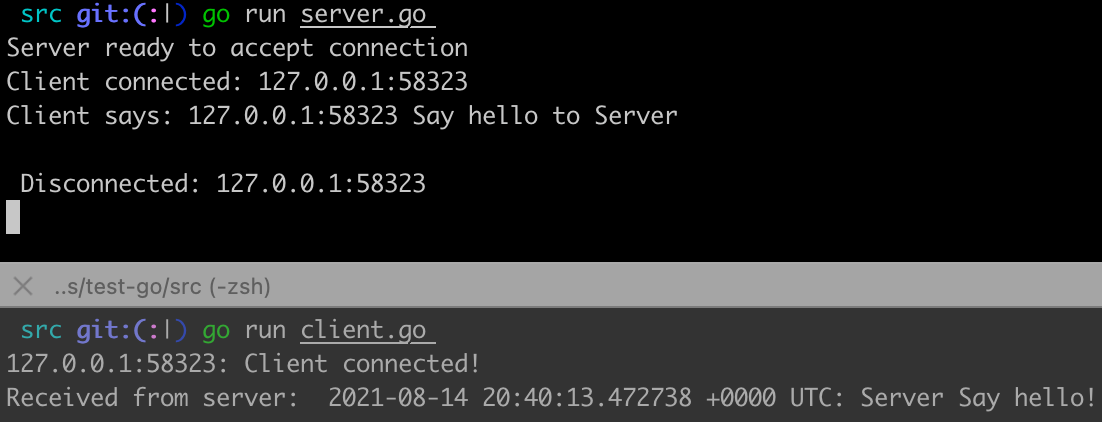
Task: Click the "src" directory name in the server prompt
Action: 40,15
